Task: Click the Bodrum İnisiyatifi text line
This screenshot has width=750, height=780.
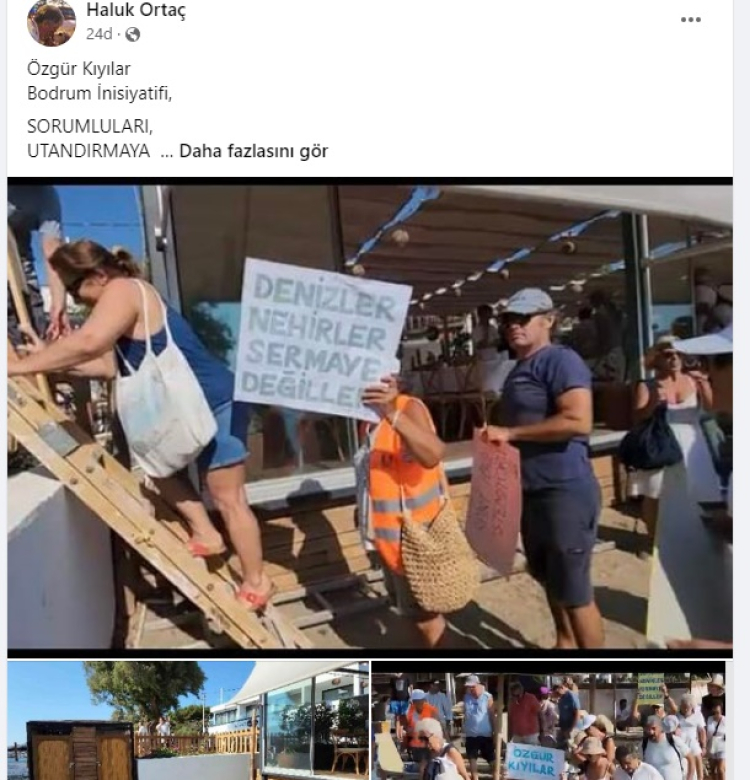Action: [99, 94]
